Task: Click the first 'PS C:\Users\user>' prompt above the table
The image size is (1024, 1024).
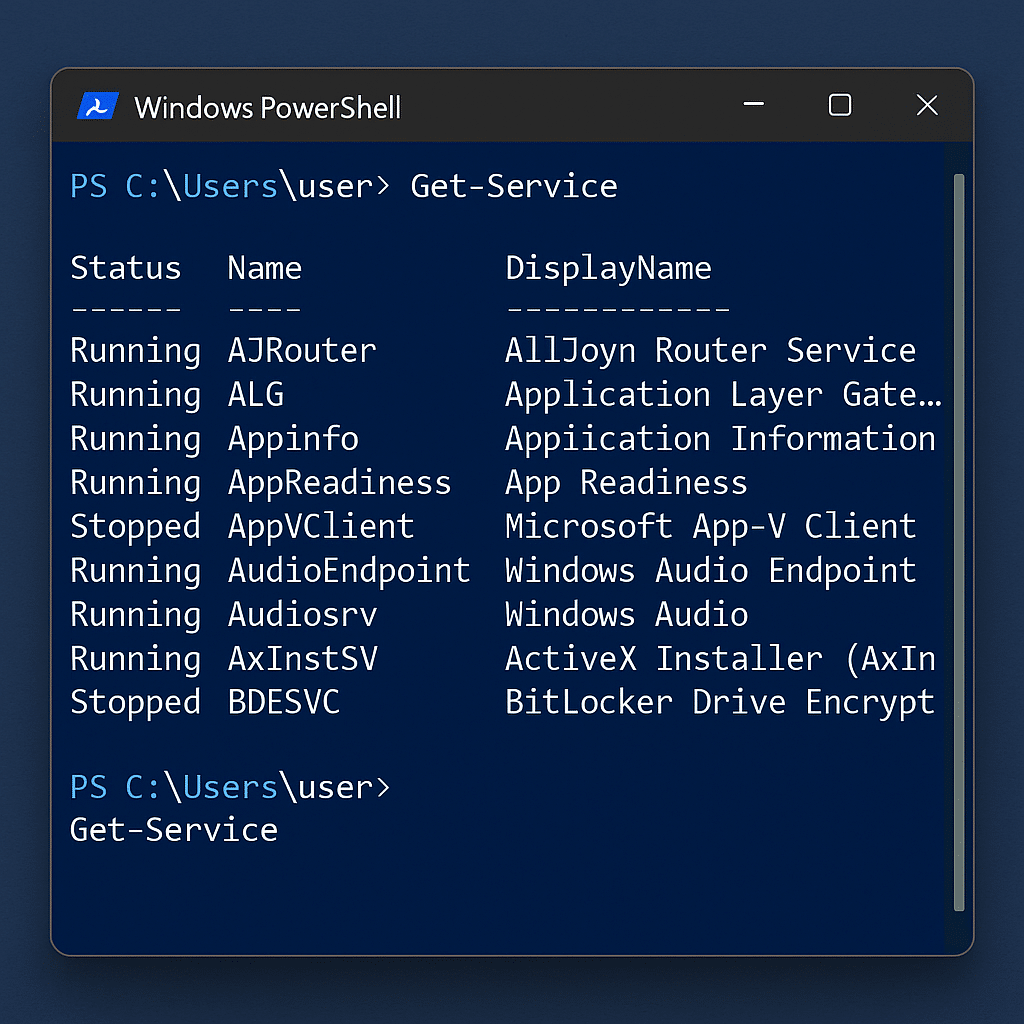Action: tap(230, 186)
